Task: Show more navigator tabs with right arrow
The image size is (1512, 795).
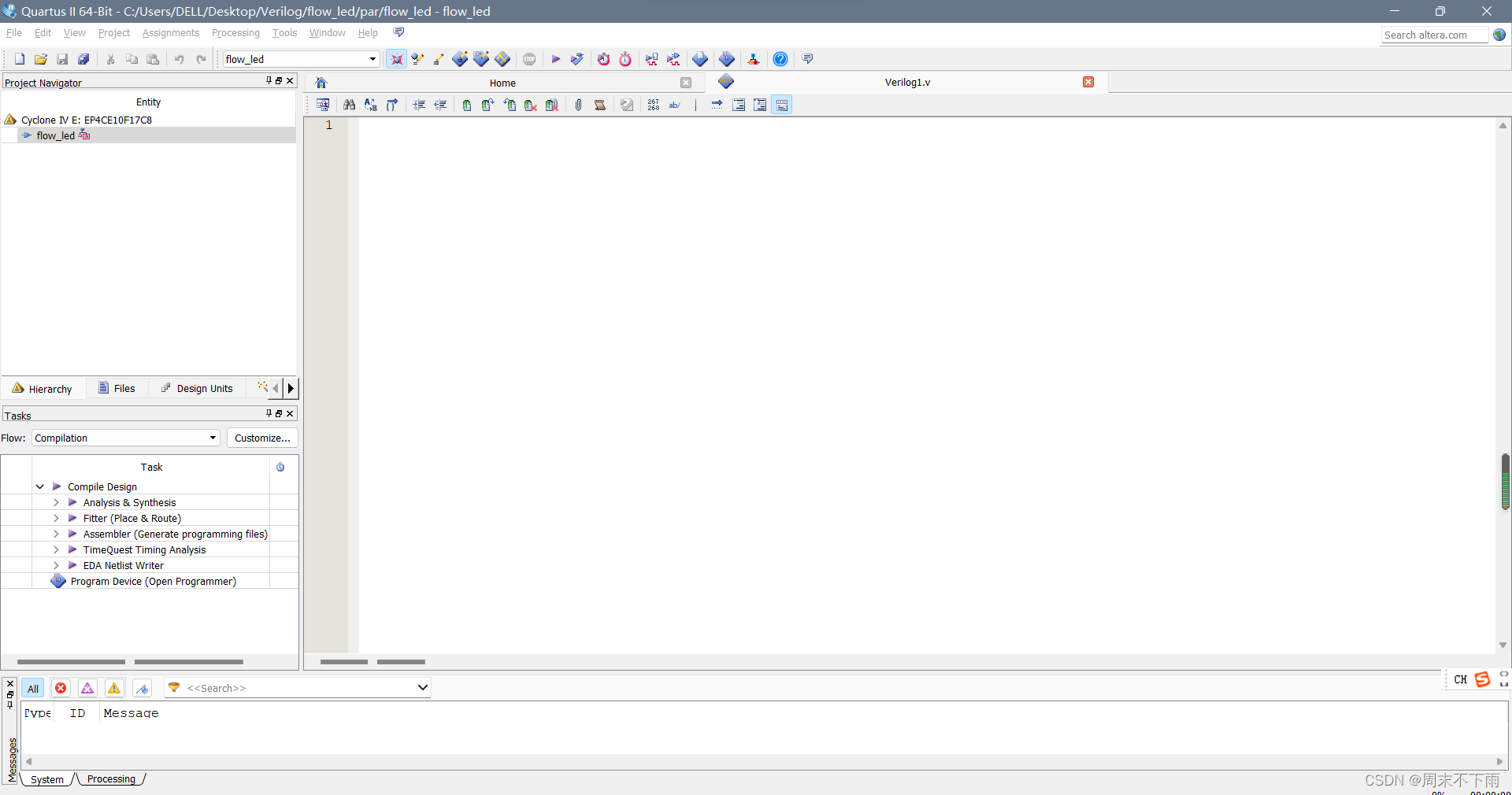Action: (x=291, y=388)
